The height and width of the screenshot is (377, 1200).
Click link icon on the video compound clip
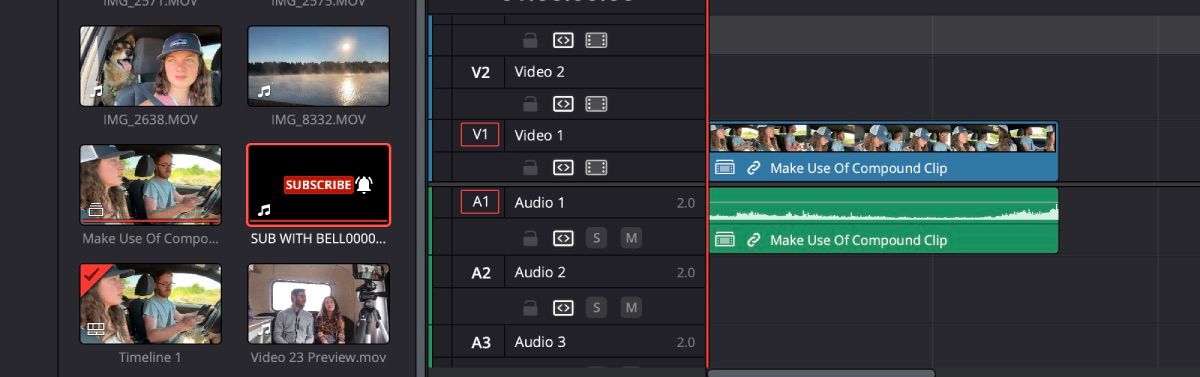click(x=754, y=168)
